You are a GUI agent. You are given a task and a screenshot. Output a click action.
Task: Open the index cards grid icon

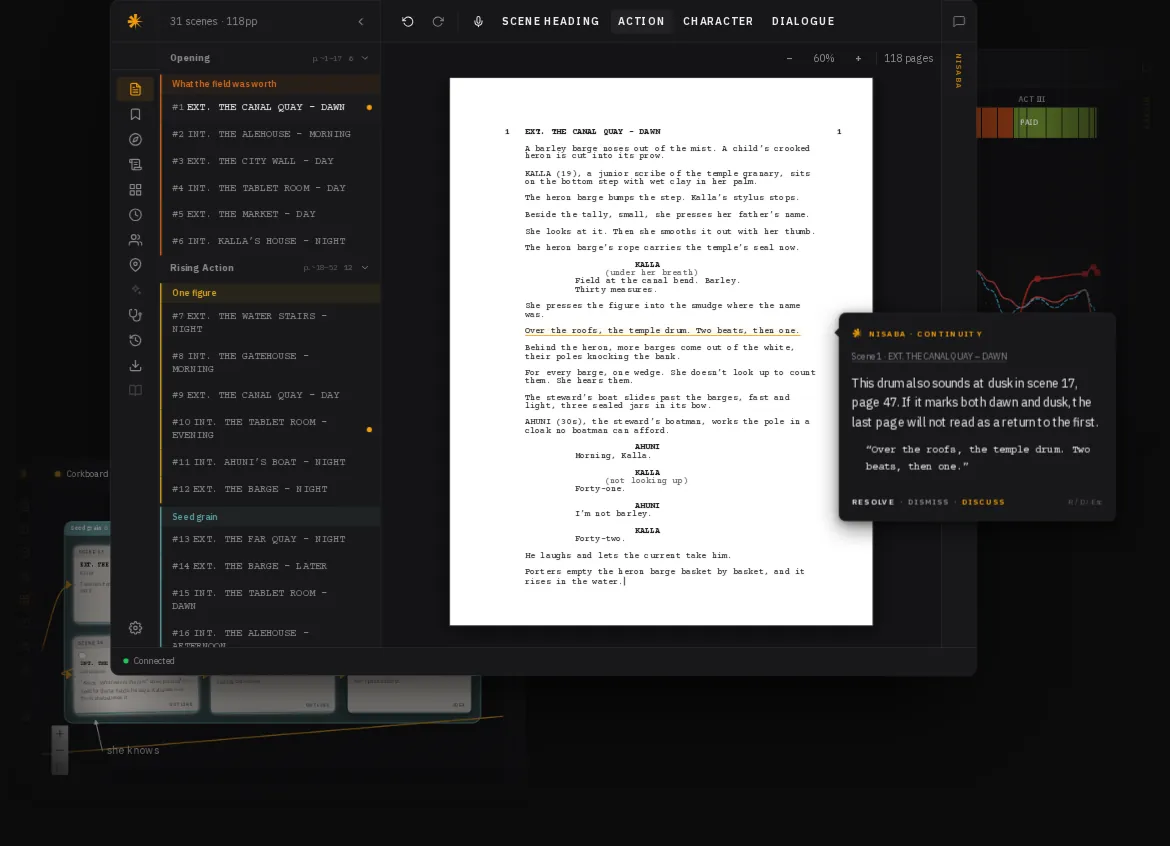135,189
